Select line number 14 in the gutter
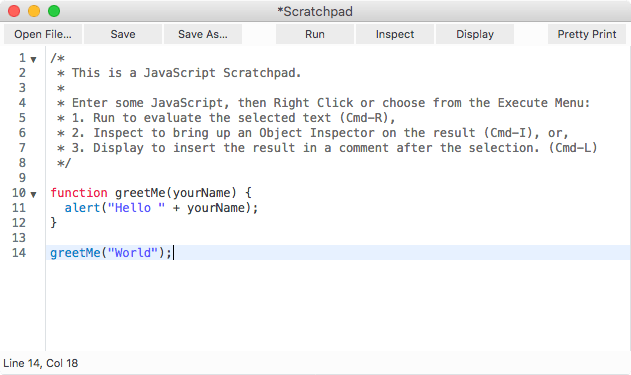The height and width of the screenshot is (375, 631). click(x=19, y=253)
